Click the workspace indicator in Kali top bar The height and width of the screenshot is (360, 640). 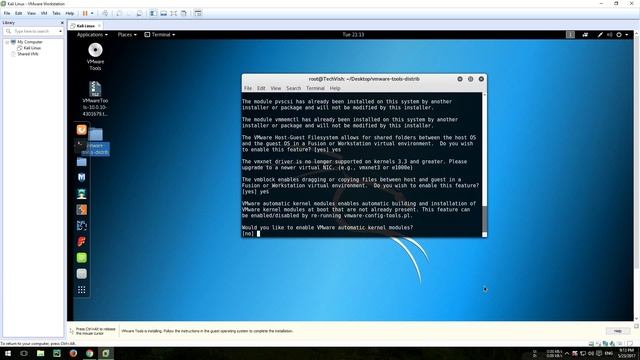(570, 35)
